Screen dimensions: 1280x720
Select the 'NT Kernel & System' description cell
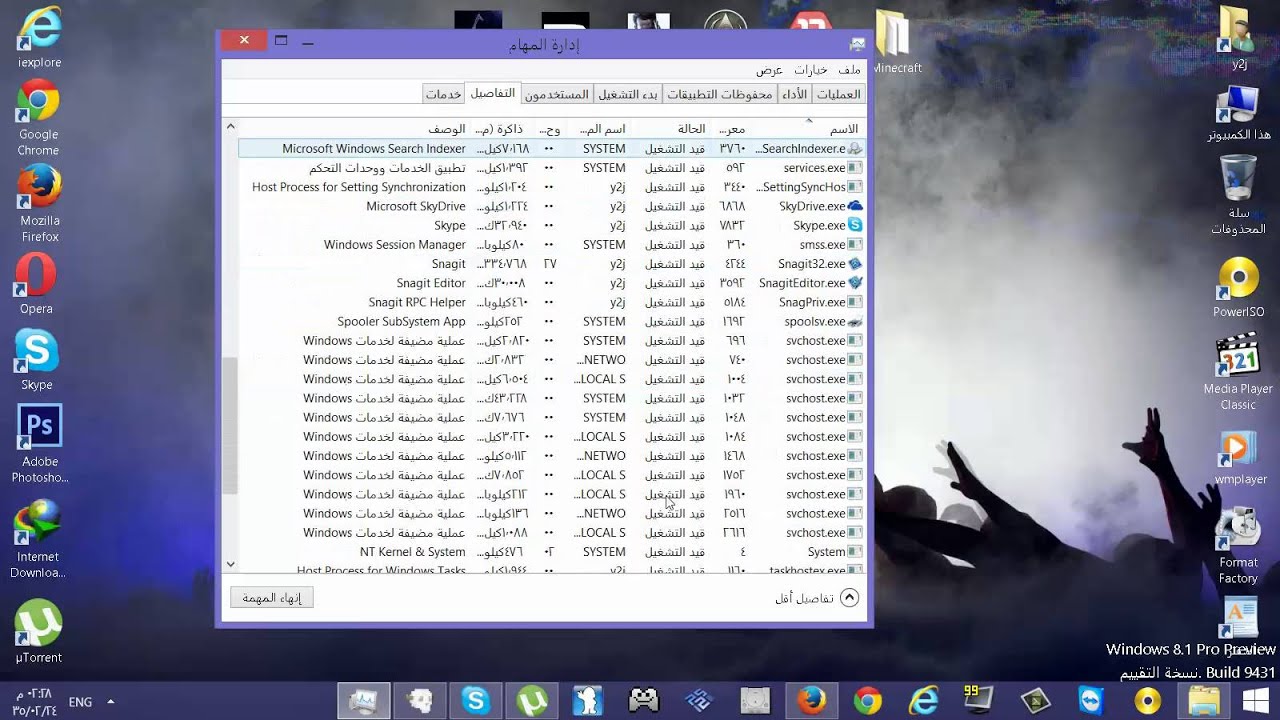point(413,552)
